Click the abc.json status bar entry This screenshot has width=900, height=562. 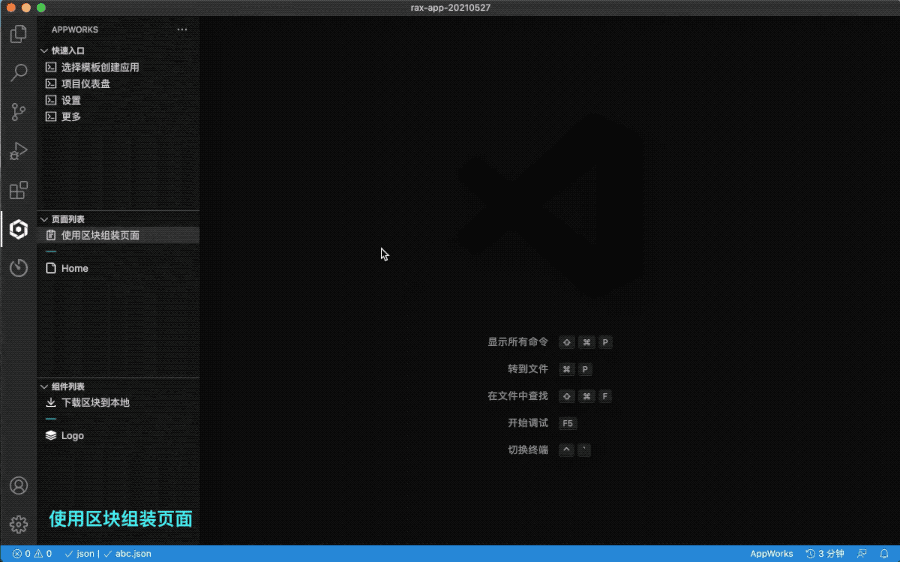point(127,554)
